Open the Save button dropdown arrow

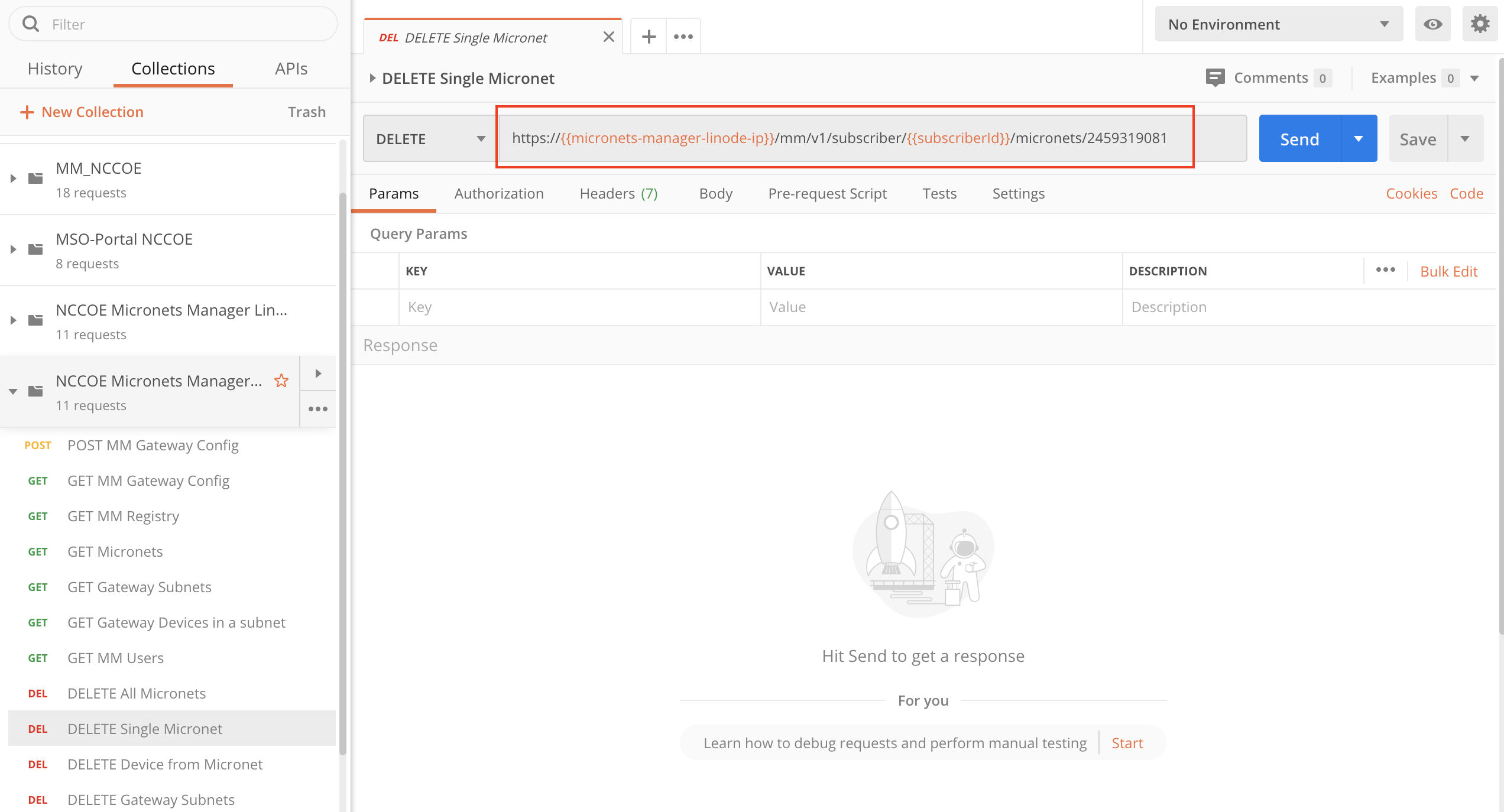(x=1465, y=139)
